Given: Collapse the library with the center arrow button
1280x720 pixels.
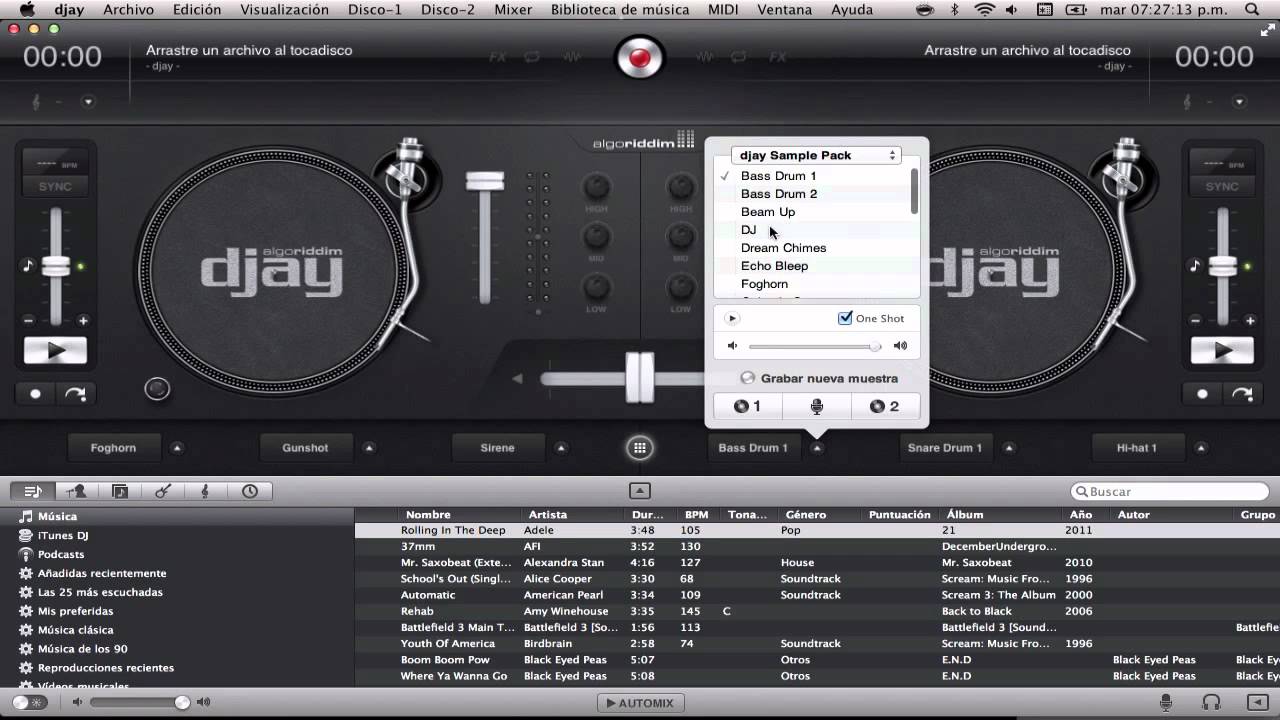Looking at the screenshot, I should [640, 491].
